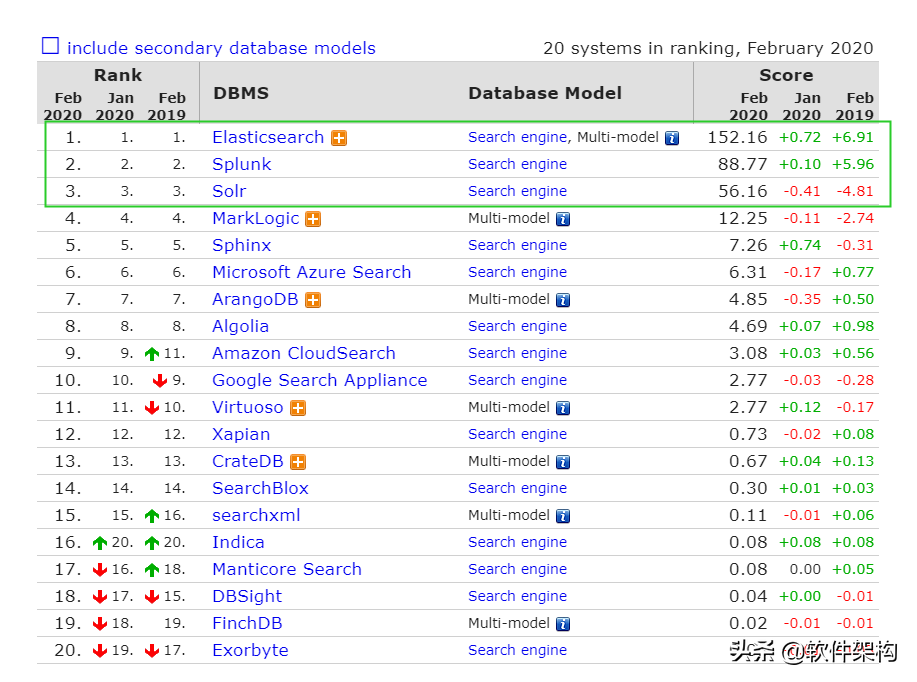
Task: Click Search engine link in the Indica row
Action: click(x=517, y=542)
